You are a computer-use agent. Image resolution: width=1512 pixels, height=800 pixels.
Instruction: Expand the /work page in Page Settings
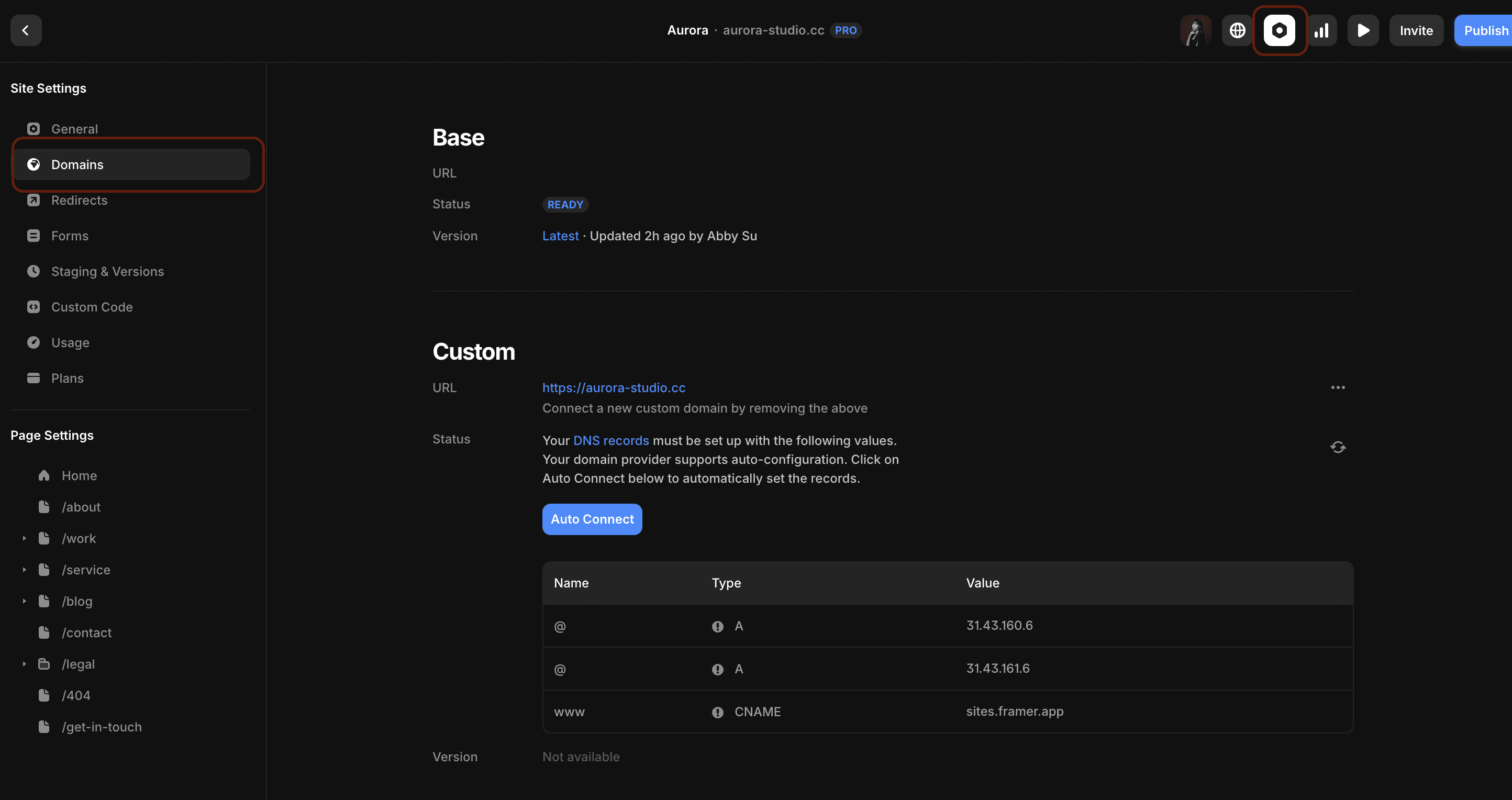[24, 538]
